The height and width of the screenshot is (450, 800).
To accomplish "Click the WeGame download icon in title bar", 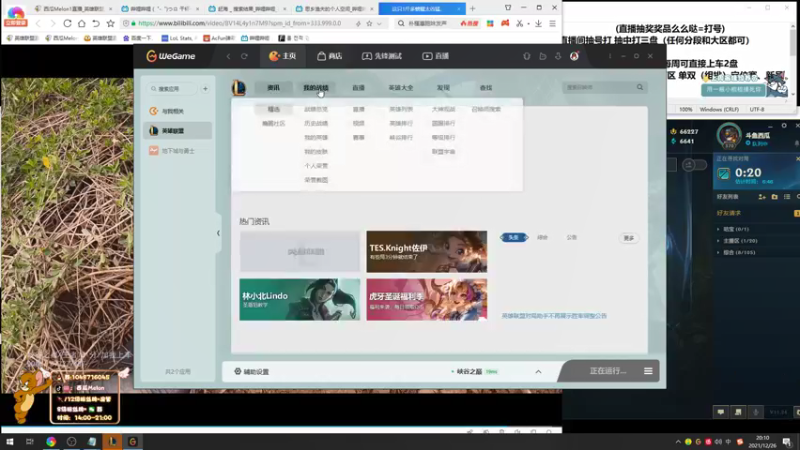I will 558,56.
